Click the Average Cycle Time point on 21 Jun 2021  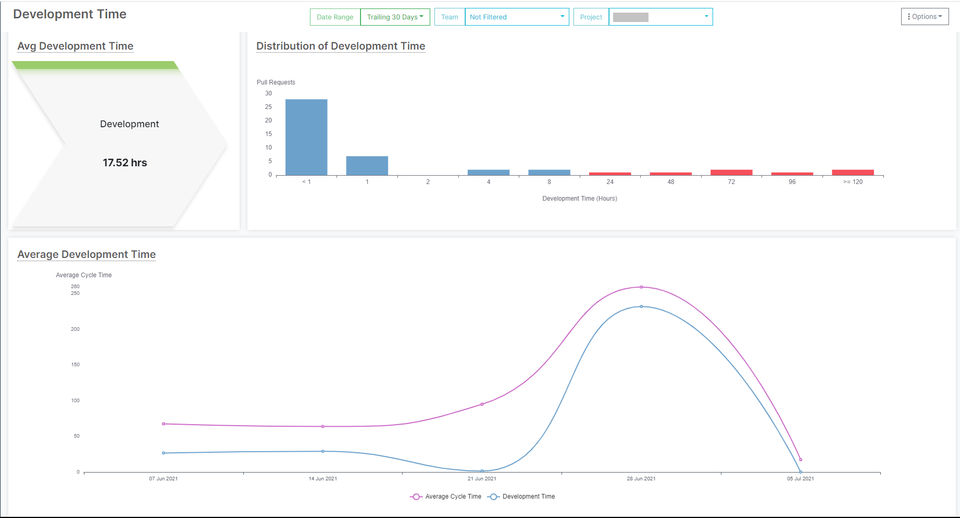[482, 404]
